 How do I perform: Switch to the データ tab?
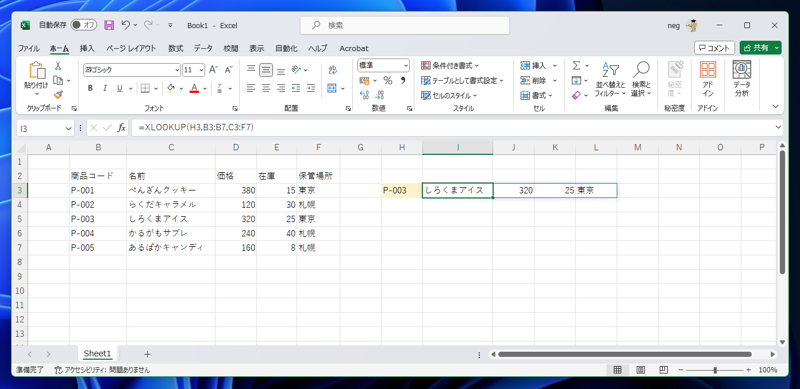coord(203,48)
